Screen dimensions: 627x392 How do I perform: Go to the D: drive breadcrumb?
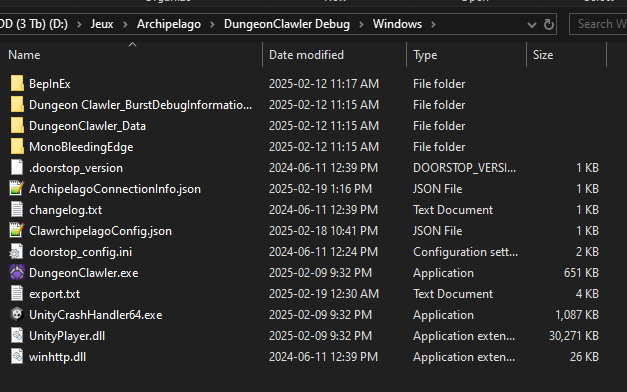point(34,24)
